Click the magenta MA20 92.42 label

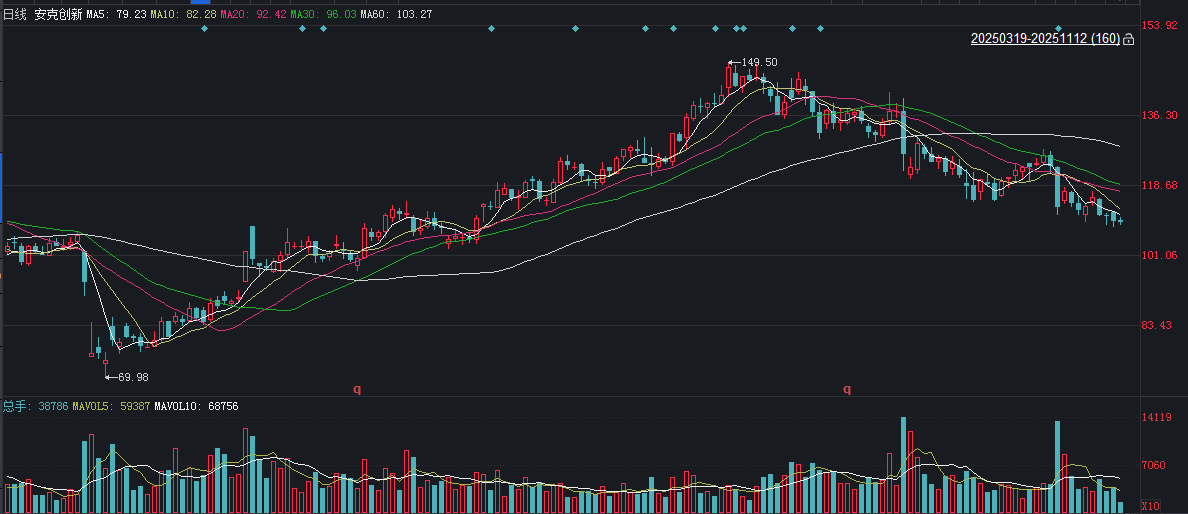point(251,15)
